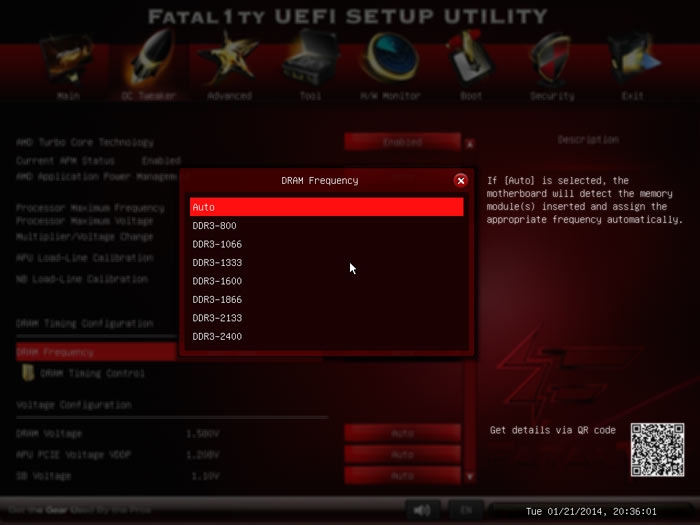This screenshot has width=700, height=525.
Task: Click the Security tab label
Action: (552, 96)
